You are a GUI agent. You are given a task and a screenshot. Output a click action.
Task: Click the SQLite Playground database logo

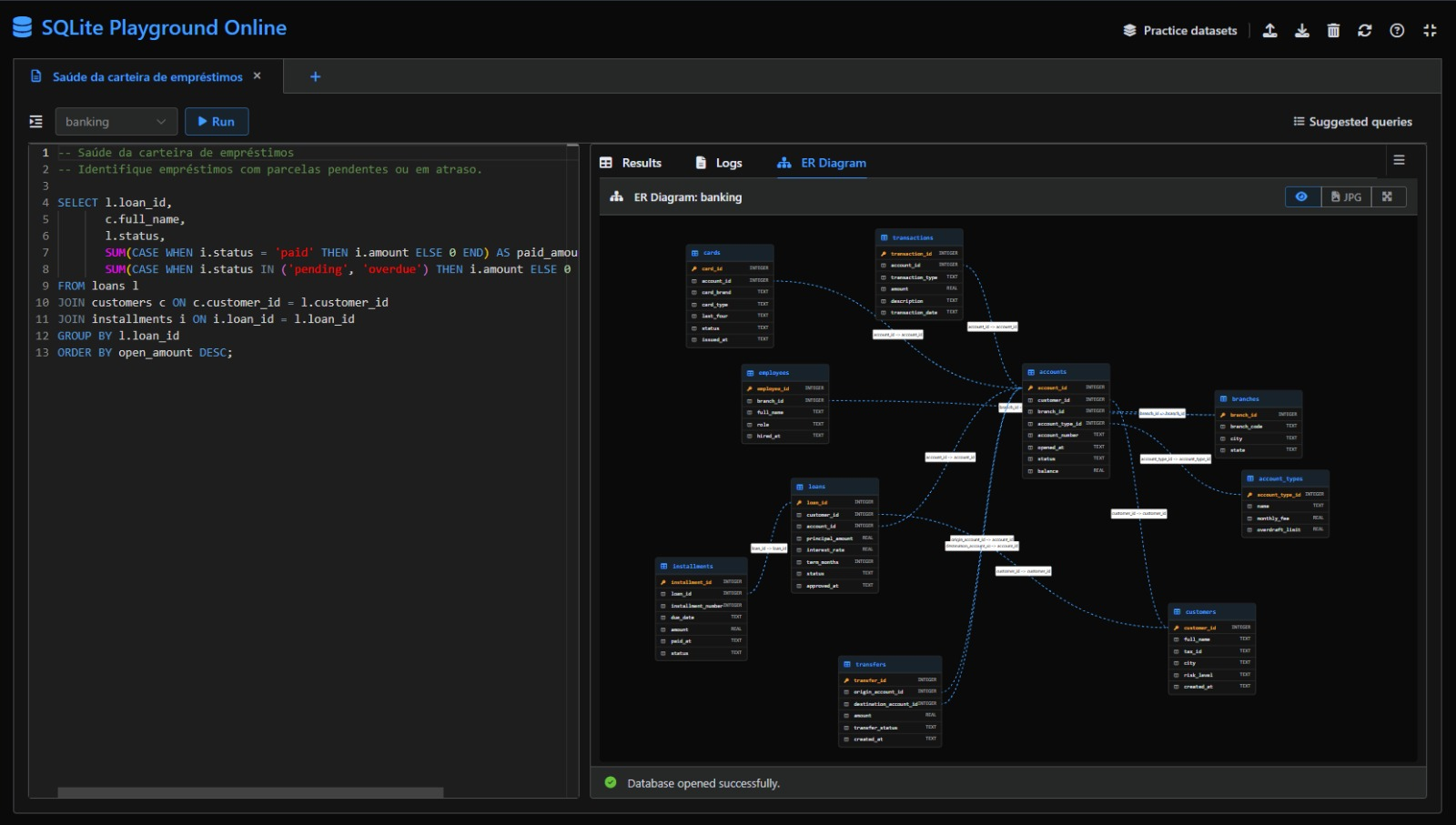tap(23, 27)
